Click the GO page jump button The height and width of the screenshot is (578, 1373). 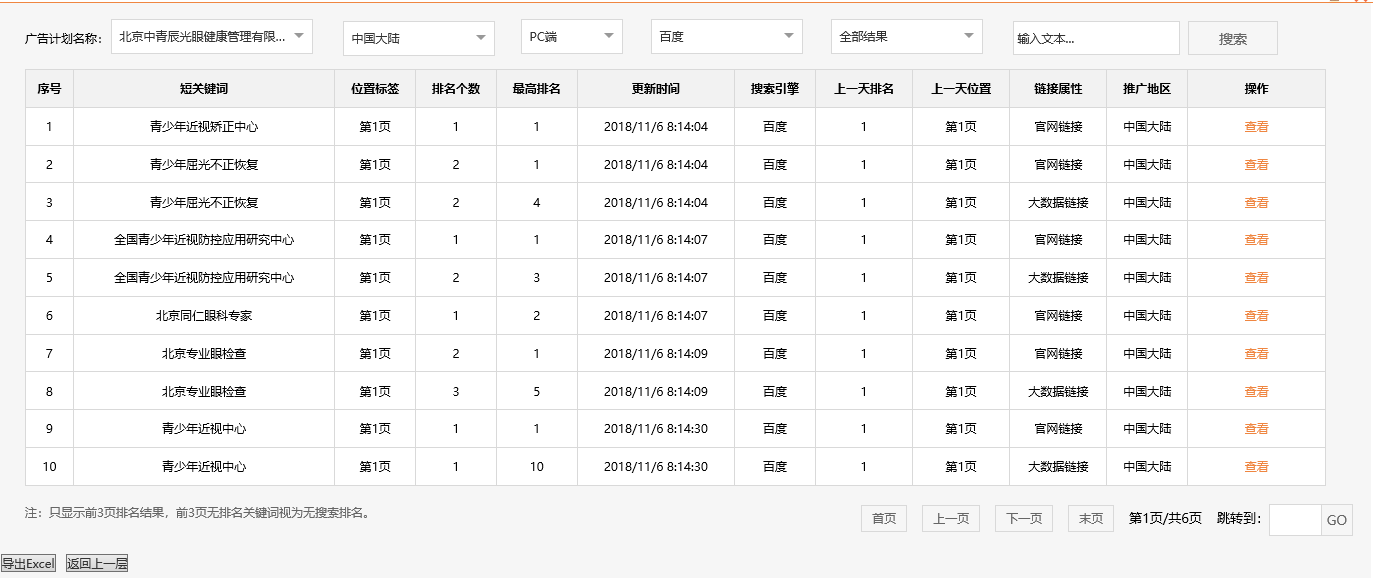(1337, 519)
